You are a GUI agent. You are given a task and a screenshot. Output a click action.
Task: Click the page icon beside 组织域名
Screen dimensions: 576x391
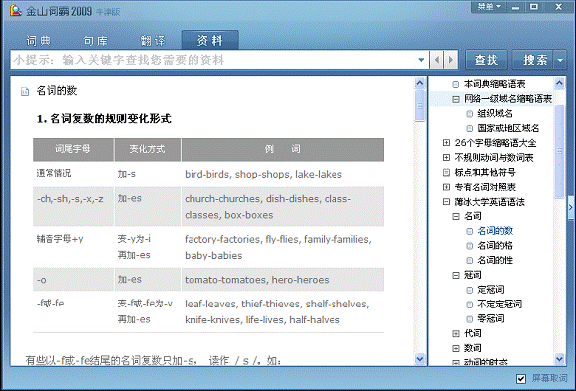point(469,114)
